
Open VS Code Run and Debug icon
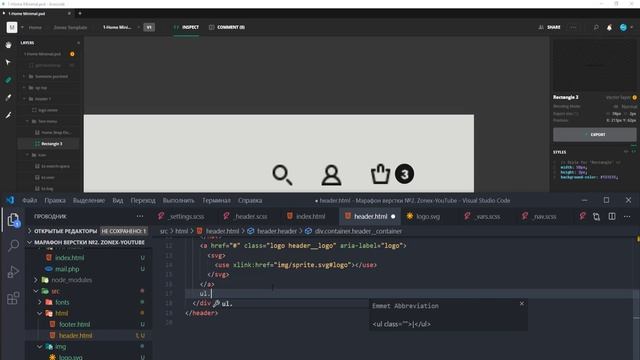tap(13, 271)
